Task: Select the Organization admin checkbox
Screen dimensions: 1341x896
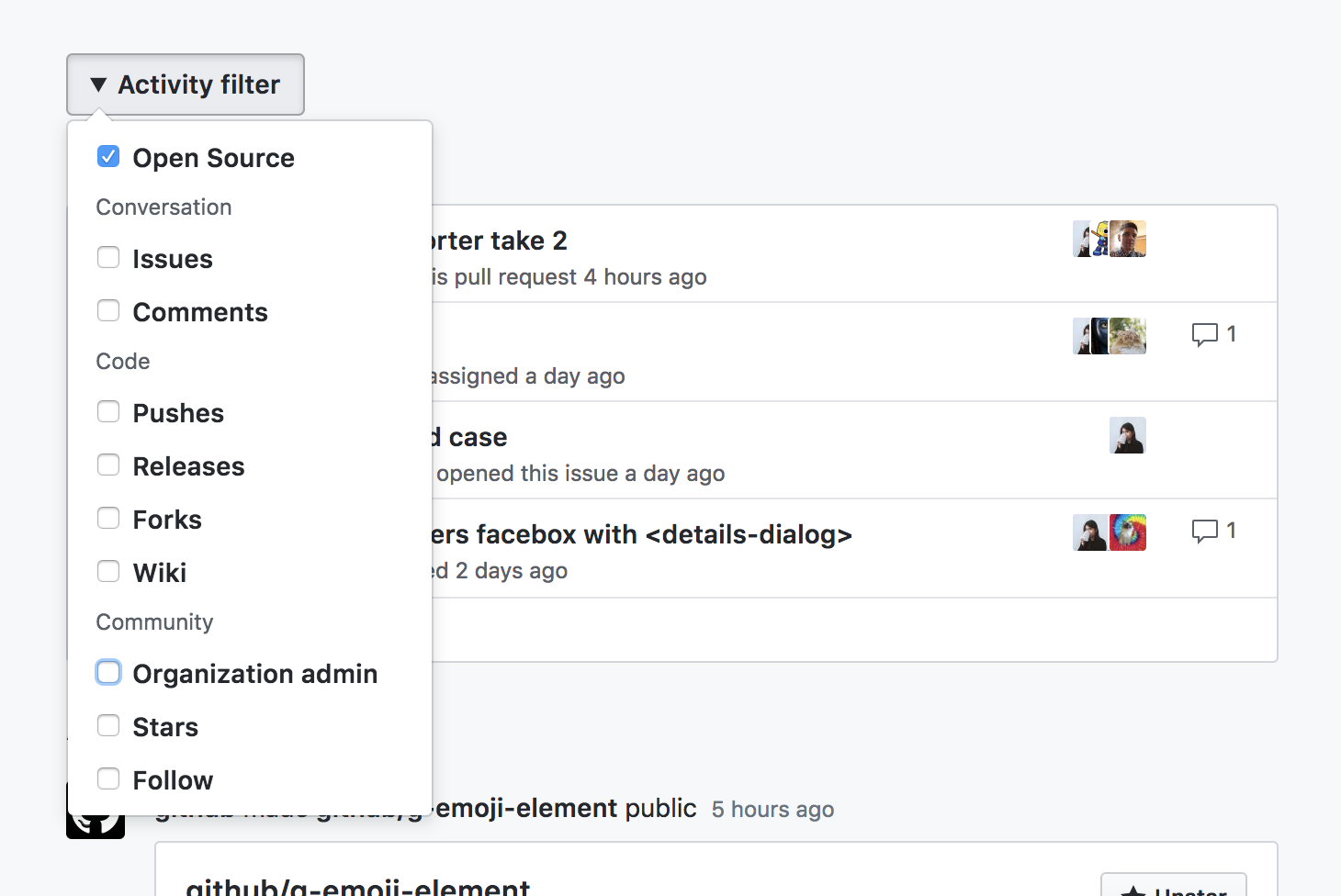Action: pyautogui.click(x=108, y=672)
